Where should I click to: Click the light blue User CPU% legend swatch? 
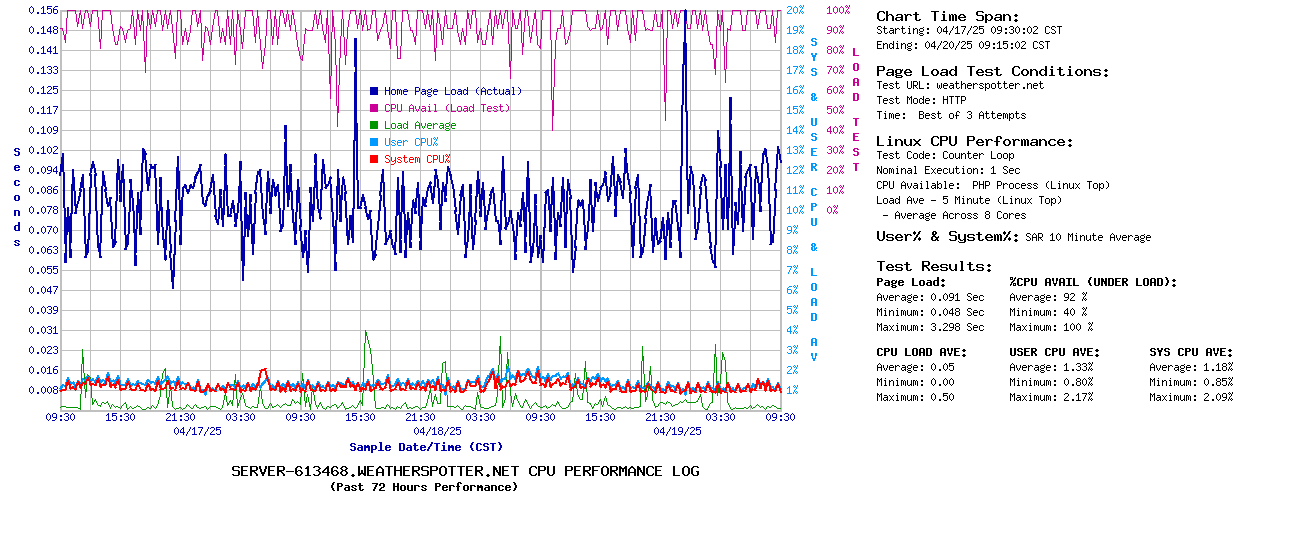pyautogui.click(x=374, y=142)
